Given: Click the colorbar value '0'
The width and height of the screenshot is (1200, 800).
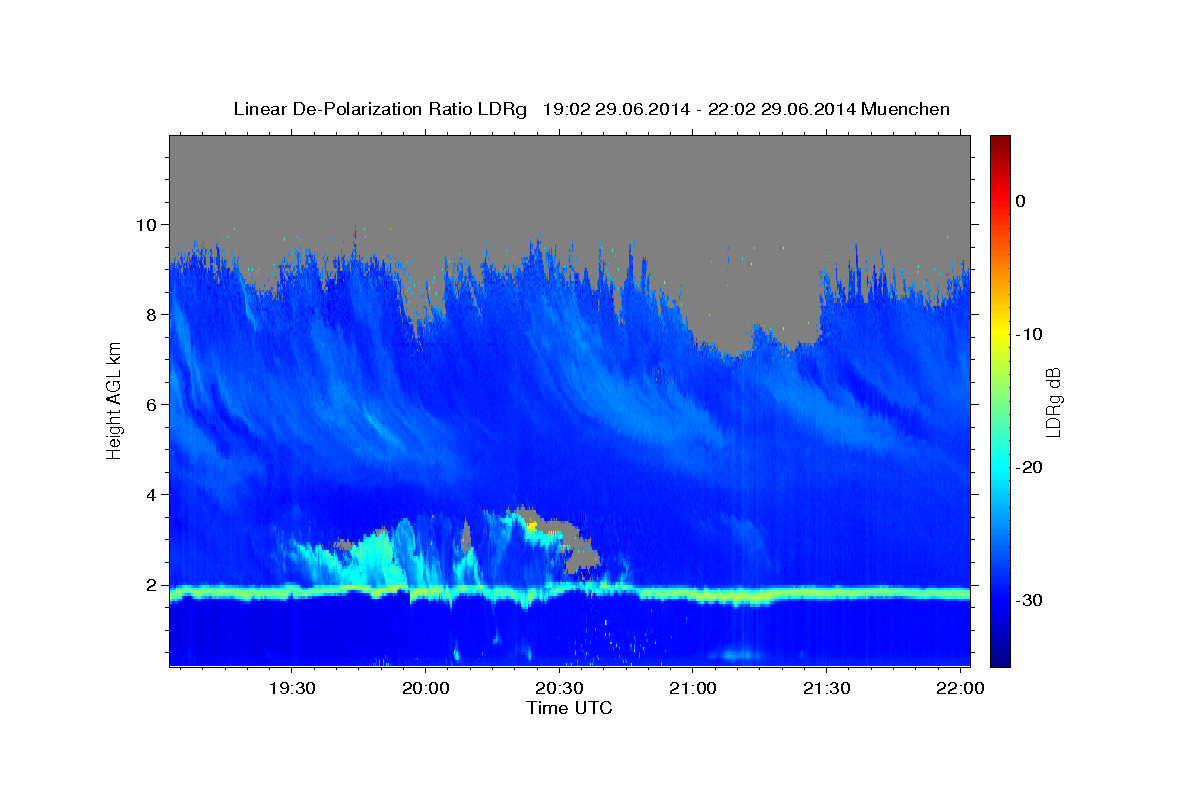Looking at the screenshot, I should (x=1020, y=201).
